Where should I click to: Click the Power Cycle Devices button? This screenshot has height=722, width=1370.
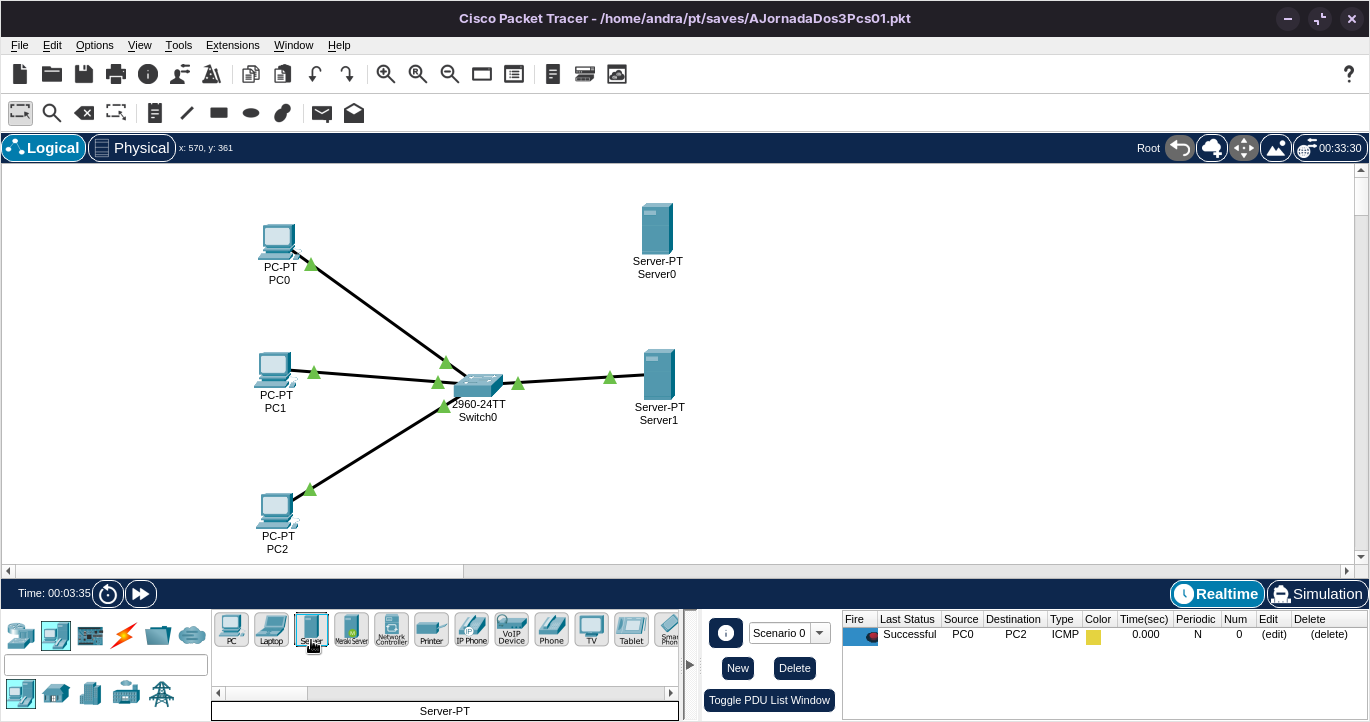108,594
